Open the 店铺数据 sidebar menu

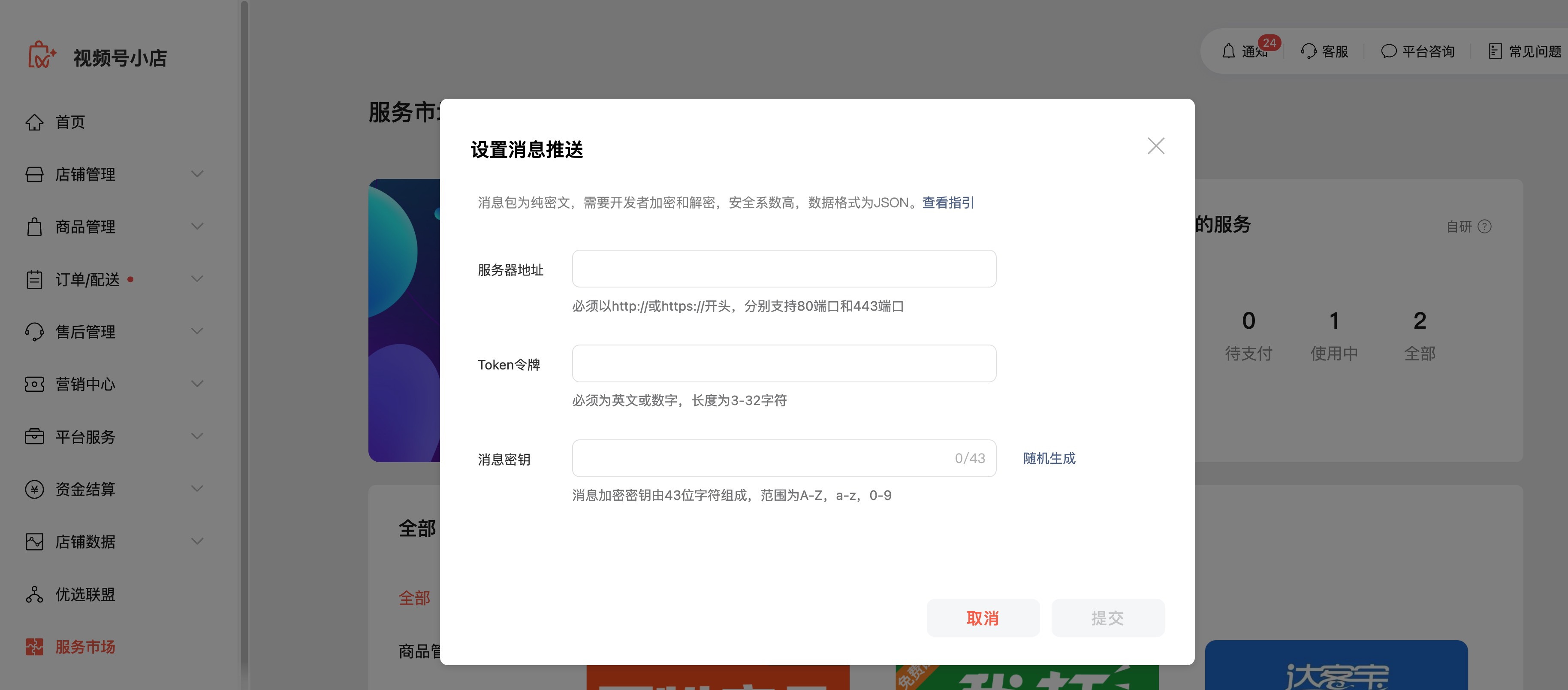pos(85,542)
